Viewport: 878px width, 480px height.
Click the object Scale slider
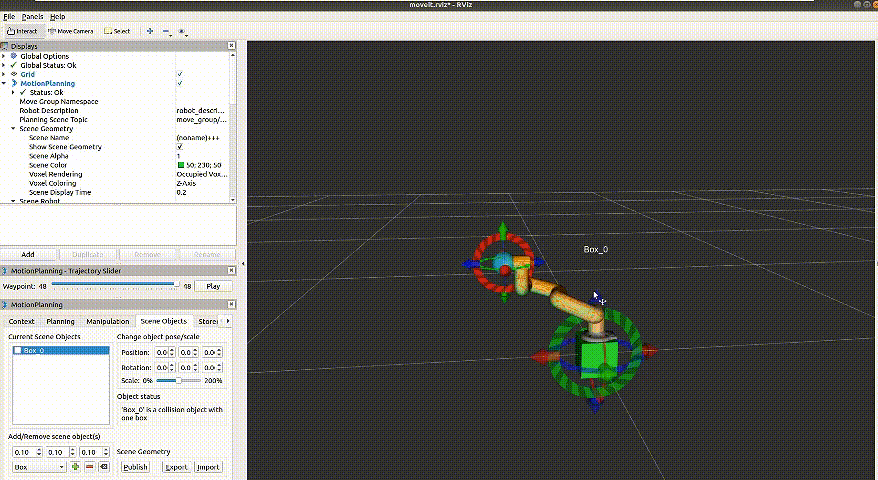pyautogui.click(x=178, y=380)
